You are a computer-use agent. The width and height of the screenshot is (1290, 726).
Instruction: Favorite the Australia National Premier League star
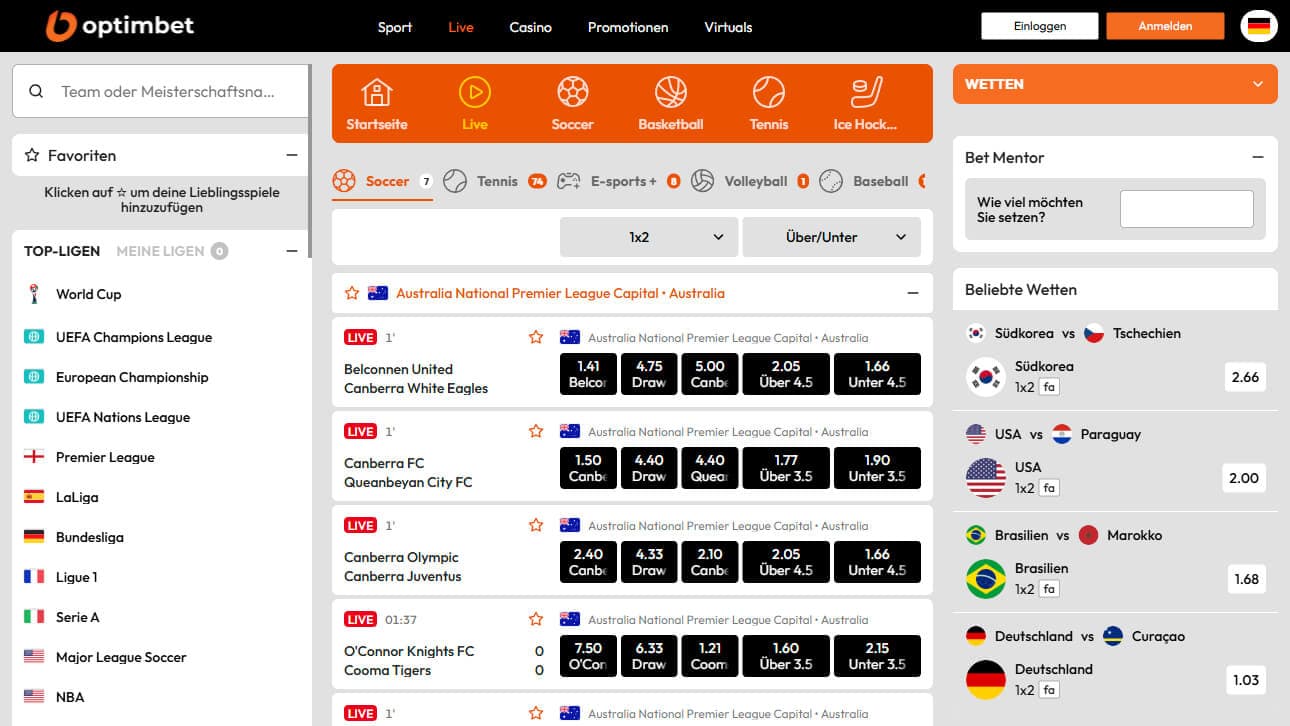[352, 293]
